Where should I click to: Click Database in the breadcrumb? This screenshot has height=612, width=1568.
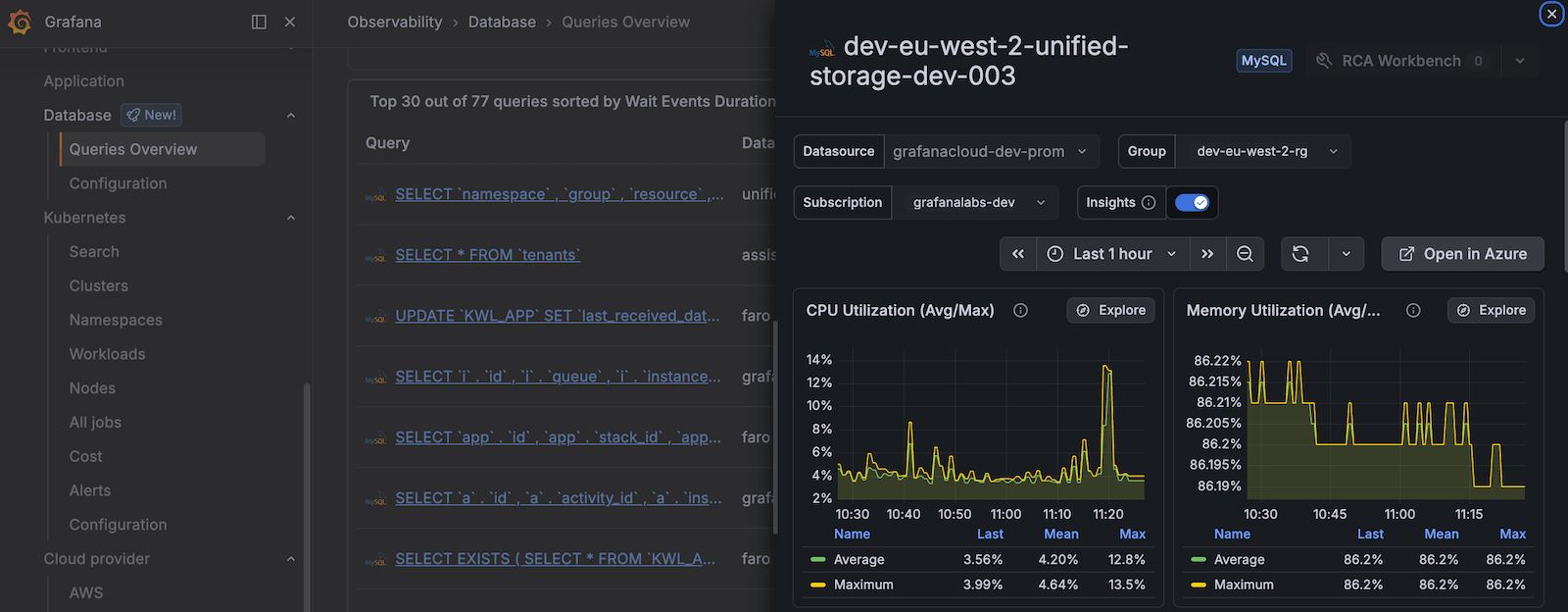tap(502, 22)
